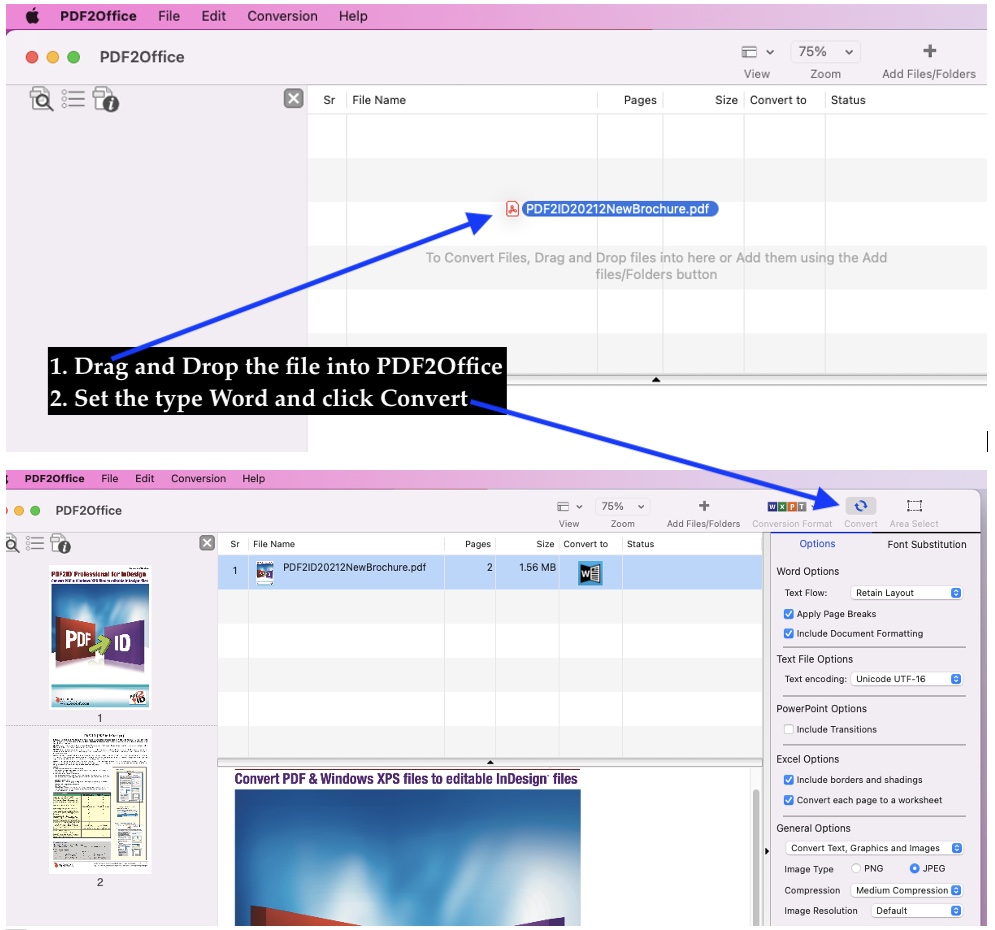Click the split pane triangle above the preview in the bottom window
This screenshot has width=995, height=930.
click(x=490, y=762)
